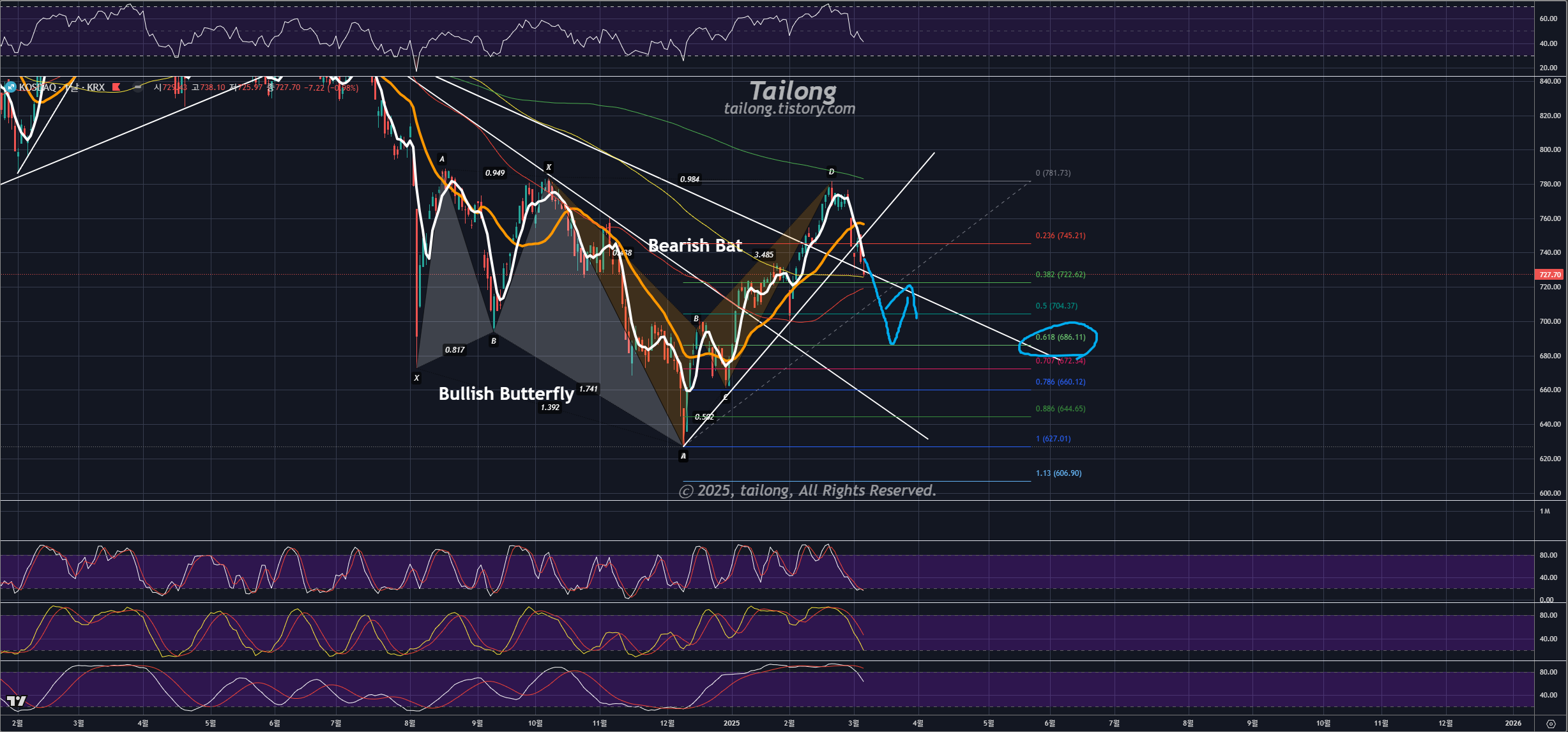Click the KOSDAQ symbol arrows icon
The width and height of the screenshot is (1568, 732).
pos(10,87)
